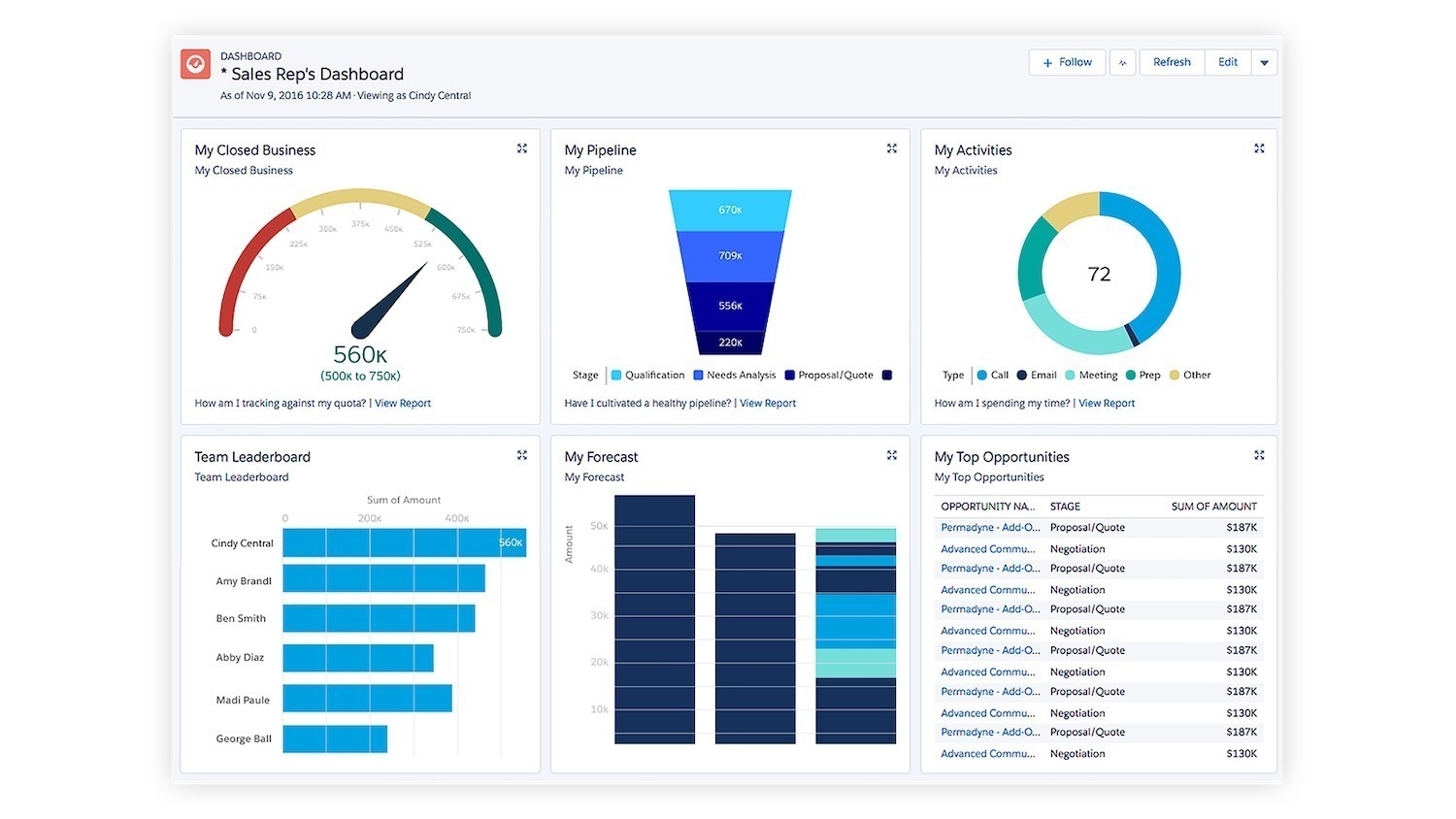Open View Report under My Pipeline
This screenshot has height=819, width=1456.
click(767, 403)
